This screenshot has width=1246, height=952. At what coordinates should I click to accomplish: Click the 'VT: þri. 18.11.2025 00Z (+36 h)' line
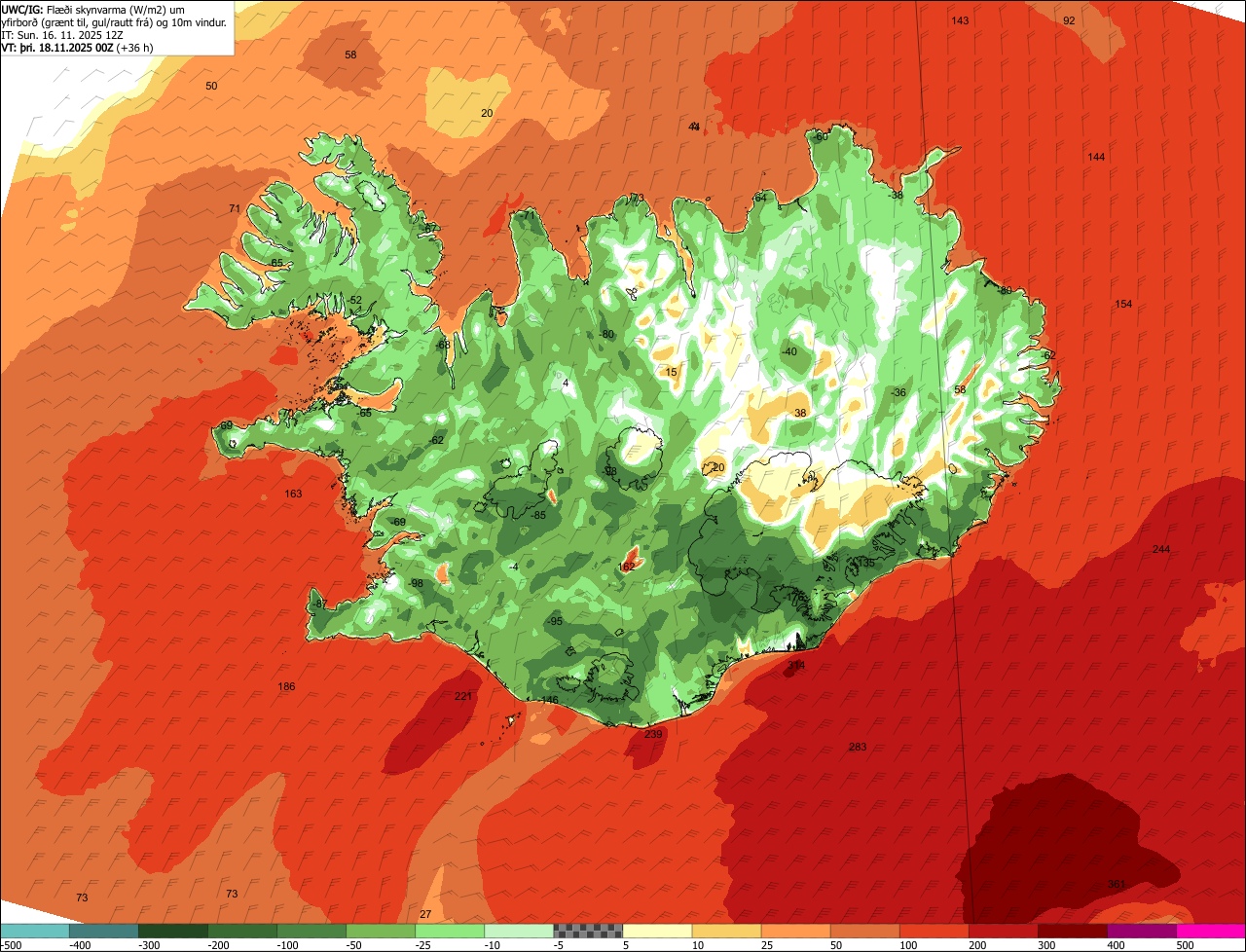(x=78, y=47)
